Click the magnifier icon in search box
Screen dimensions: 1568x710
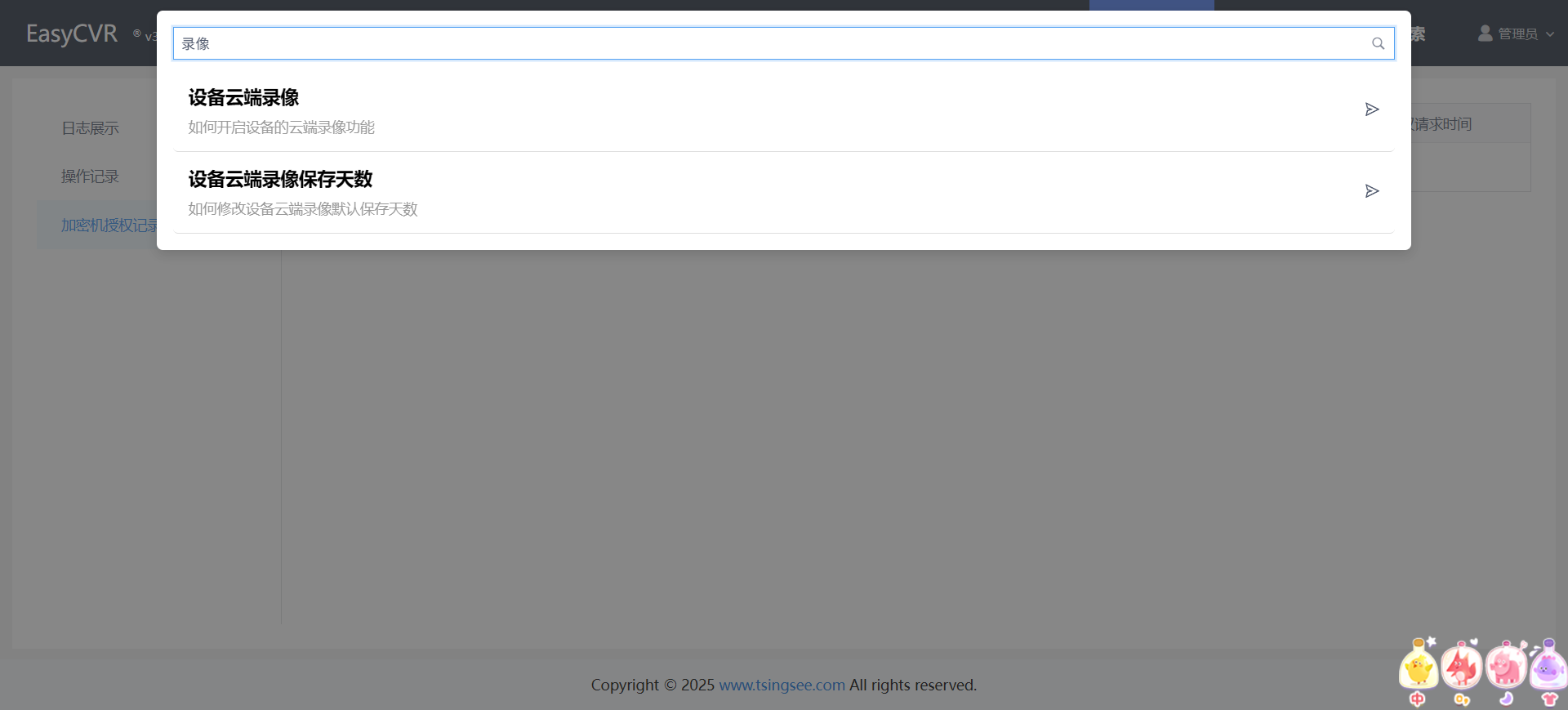click(1378, 44)
